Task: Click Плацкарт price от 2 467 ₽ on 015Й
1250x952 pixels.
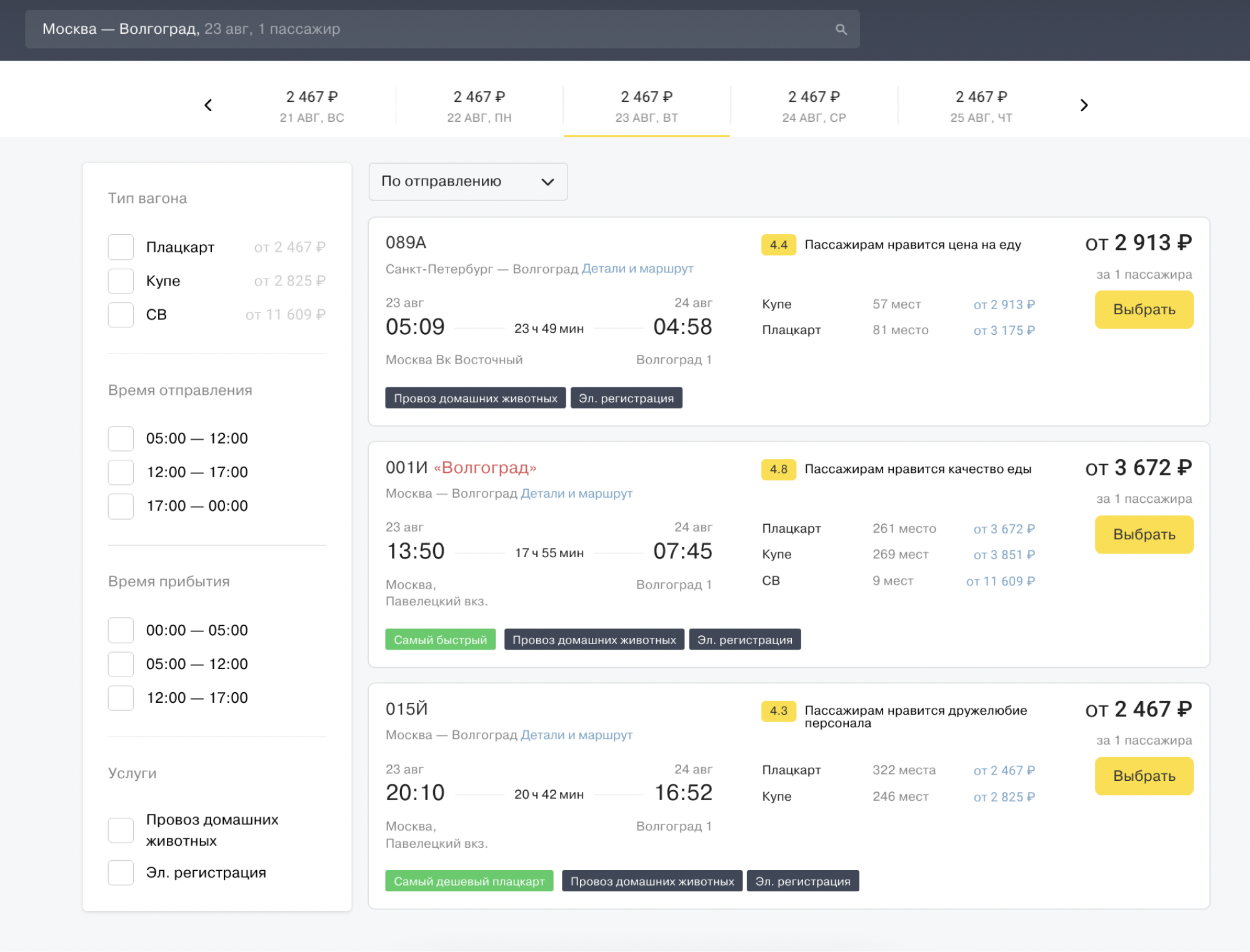Action: (x=1004, y=771)
